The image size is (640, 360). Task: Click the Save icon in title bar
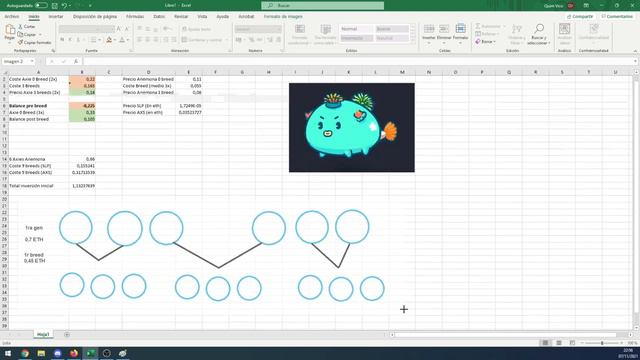55,6
